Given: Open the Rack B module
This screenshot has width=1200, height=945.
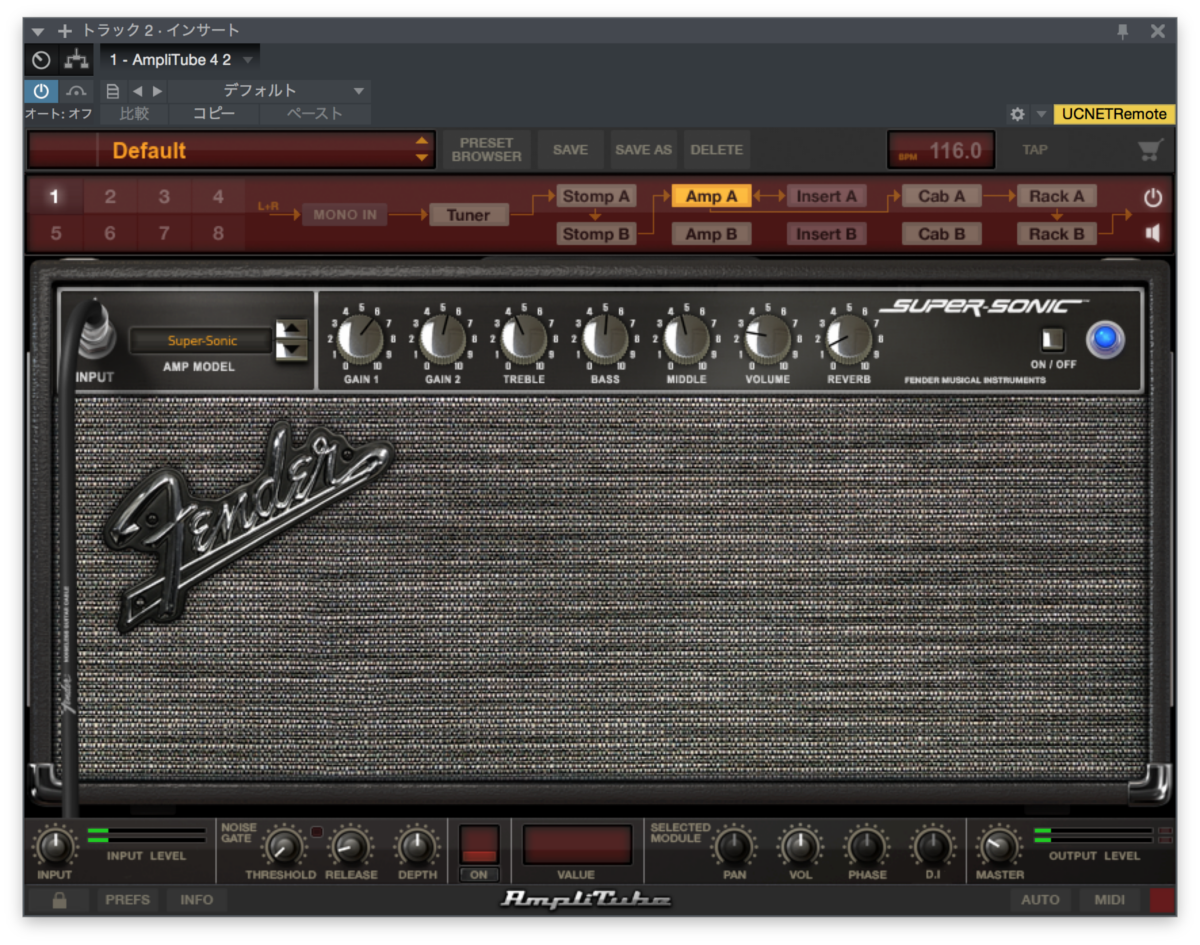Looking at the screenshot, I should click(x=1057, y=234).
